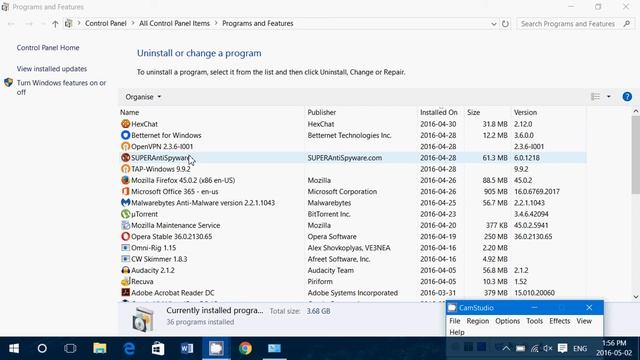Open CamStudio Help menu
The height and width of the screenshot is (360, 640).
click(457, 332)
